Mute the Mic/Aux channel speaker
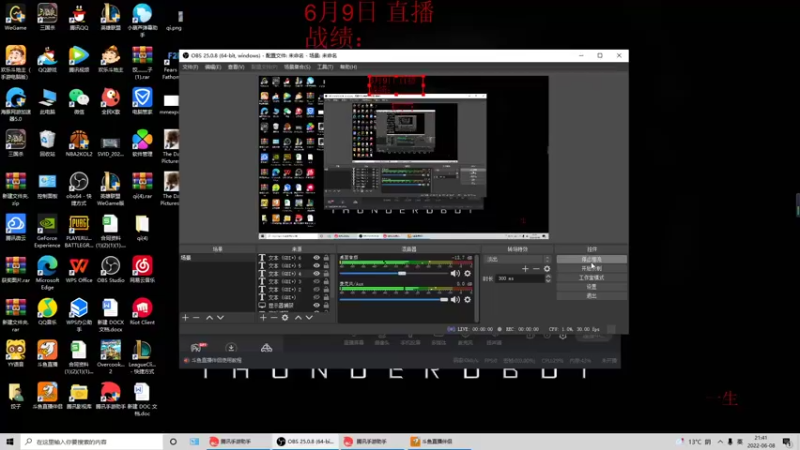Viewport: 800px width, 450px height. pyautogui.click(x=455, y=299)
